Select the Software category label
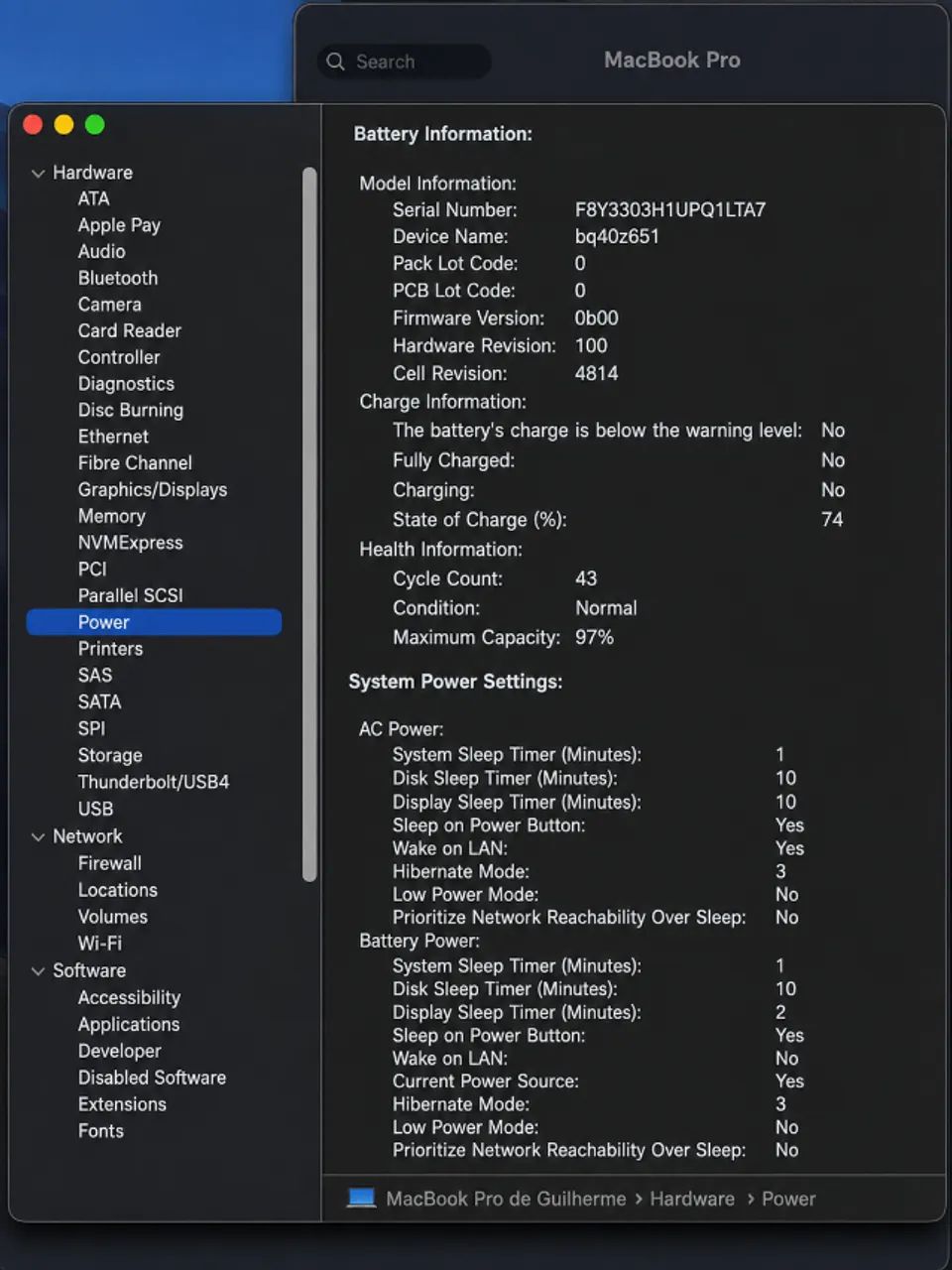This screenshot has height=1270, width=952. [x=89, y=970]
